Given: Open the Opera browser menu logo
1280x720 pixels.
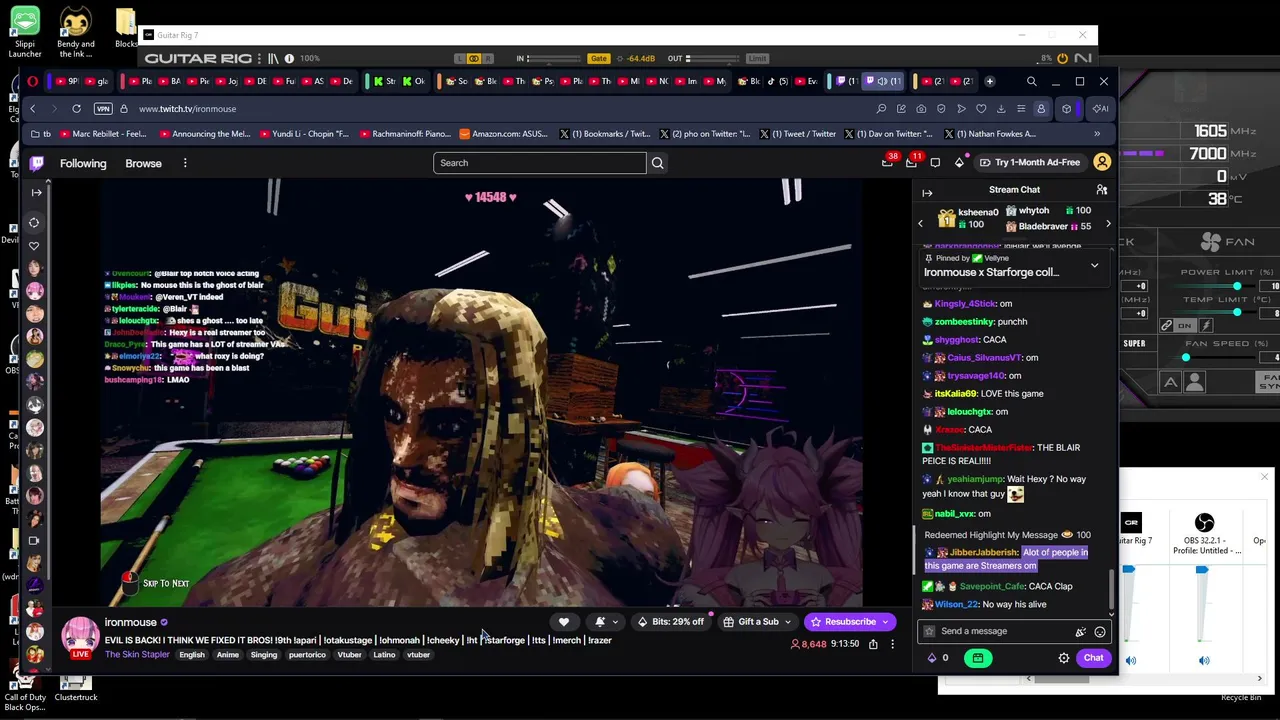Looking at the screenshot, I should (x=32, y=81).
